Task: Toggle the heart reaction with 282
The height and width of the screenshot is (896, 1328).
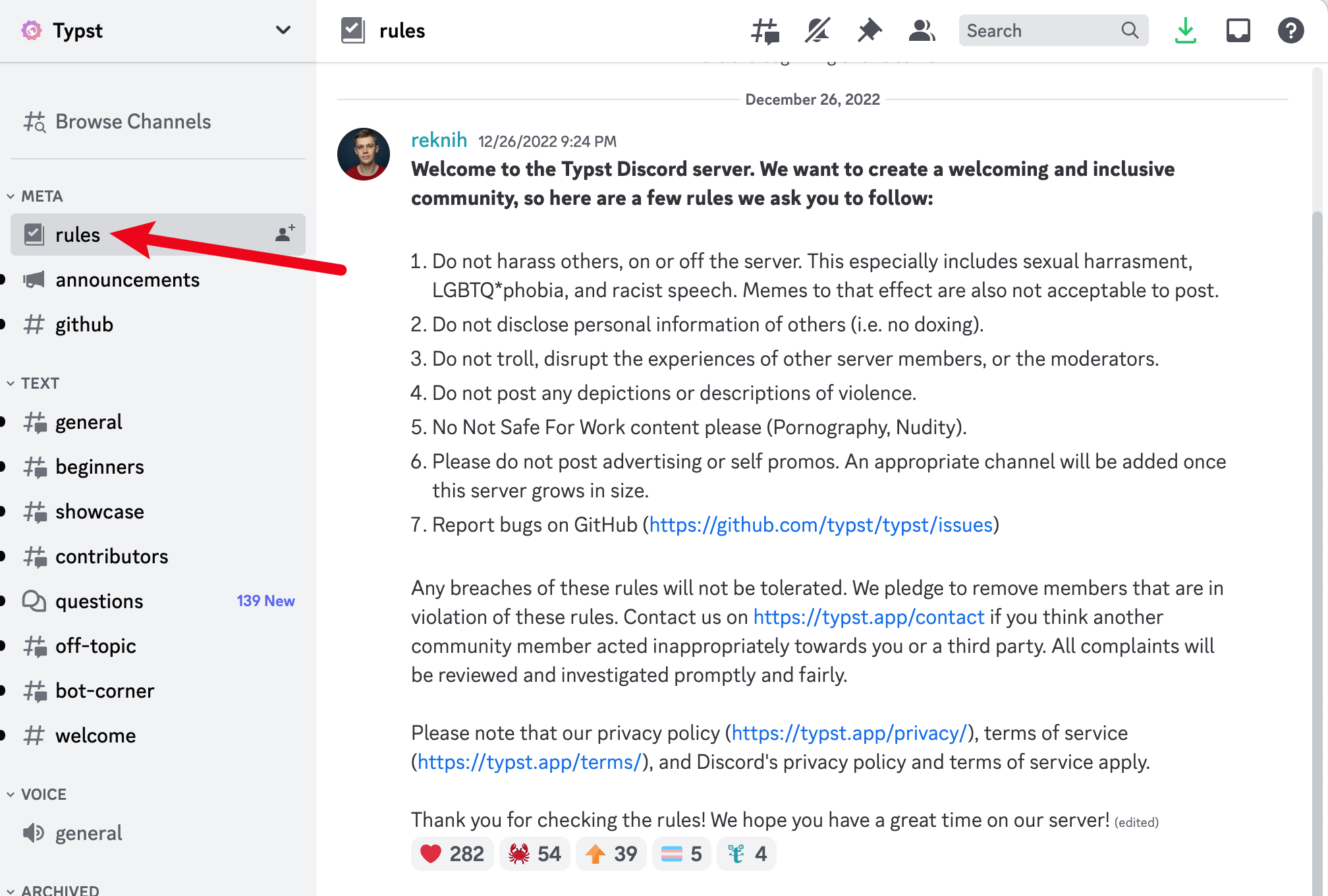Action: click(452, 854)
